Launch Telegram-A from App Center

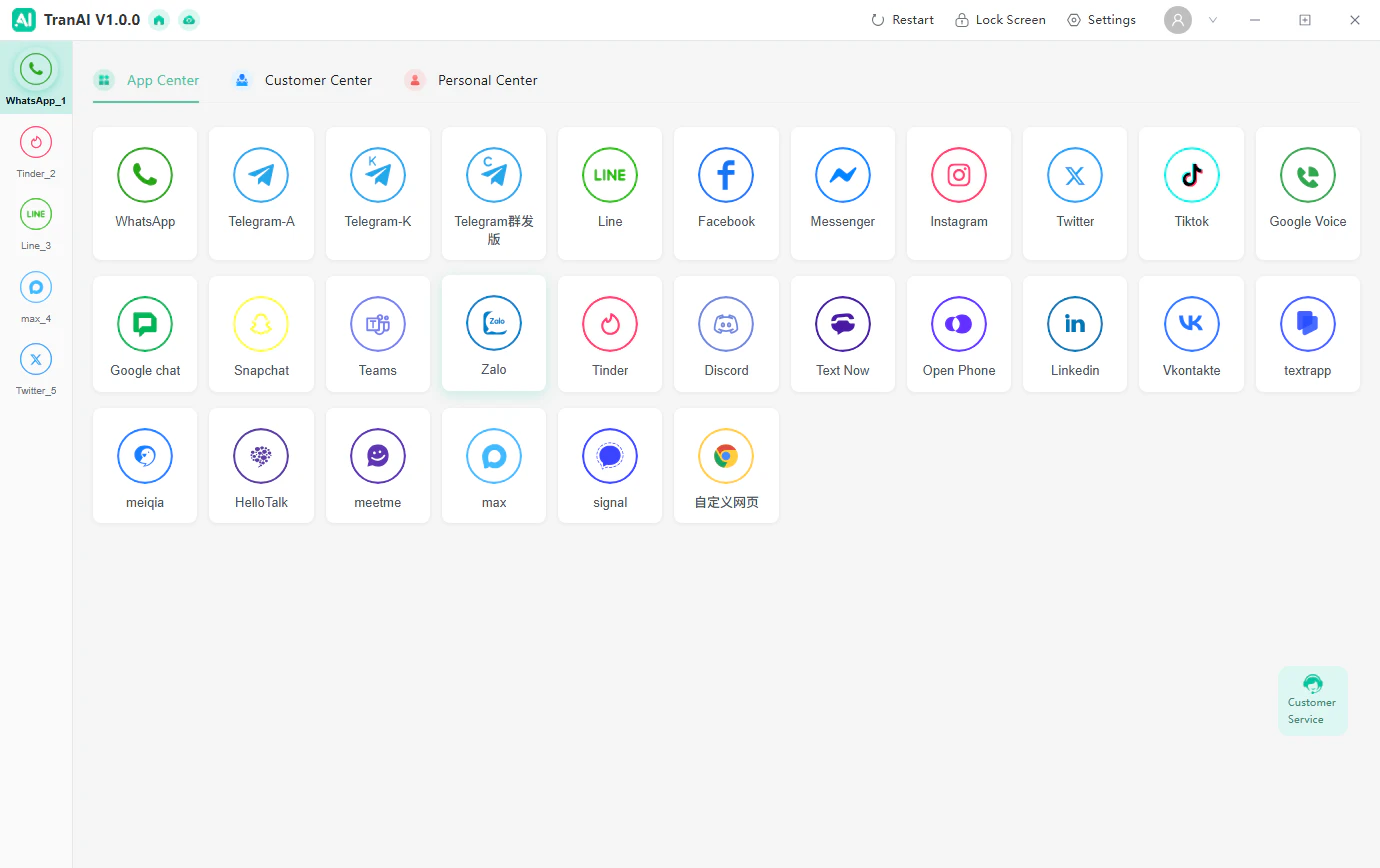261,193
